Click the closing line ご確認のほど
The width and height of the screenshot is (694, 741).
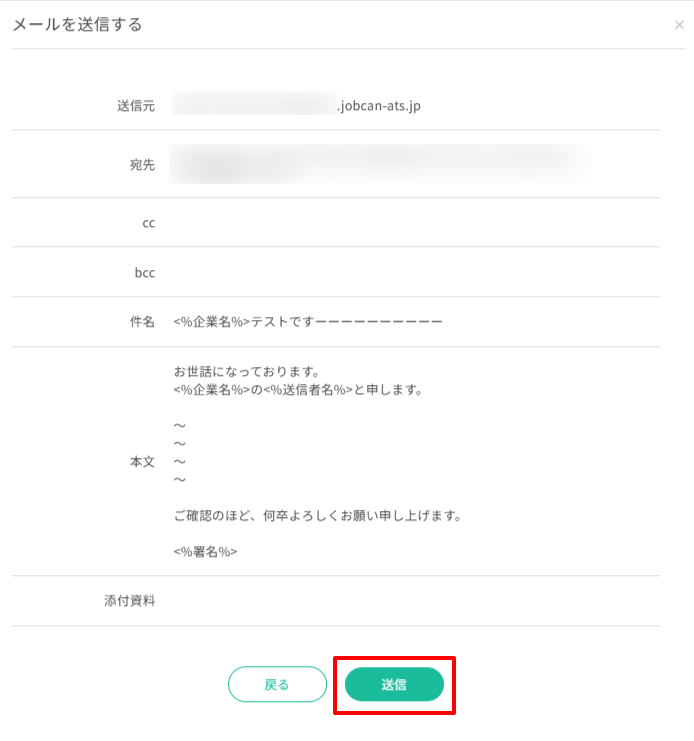click(315, 516)
